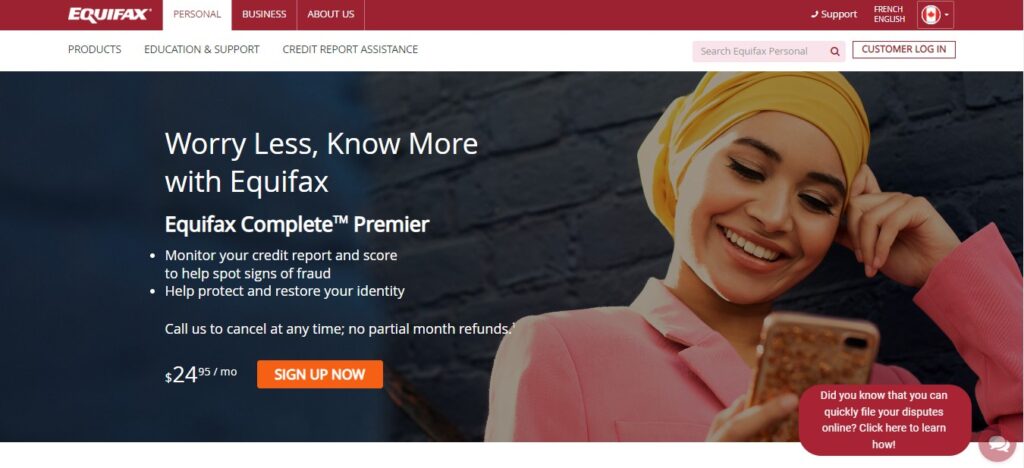Click the Equifax logo

[110, 14]
